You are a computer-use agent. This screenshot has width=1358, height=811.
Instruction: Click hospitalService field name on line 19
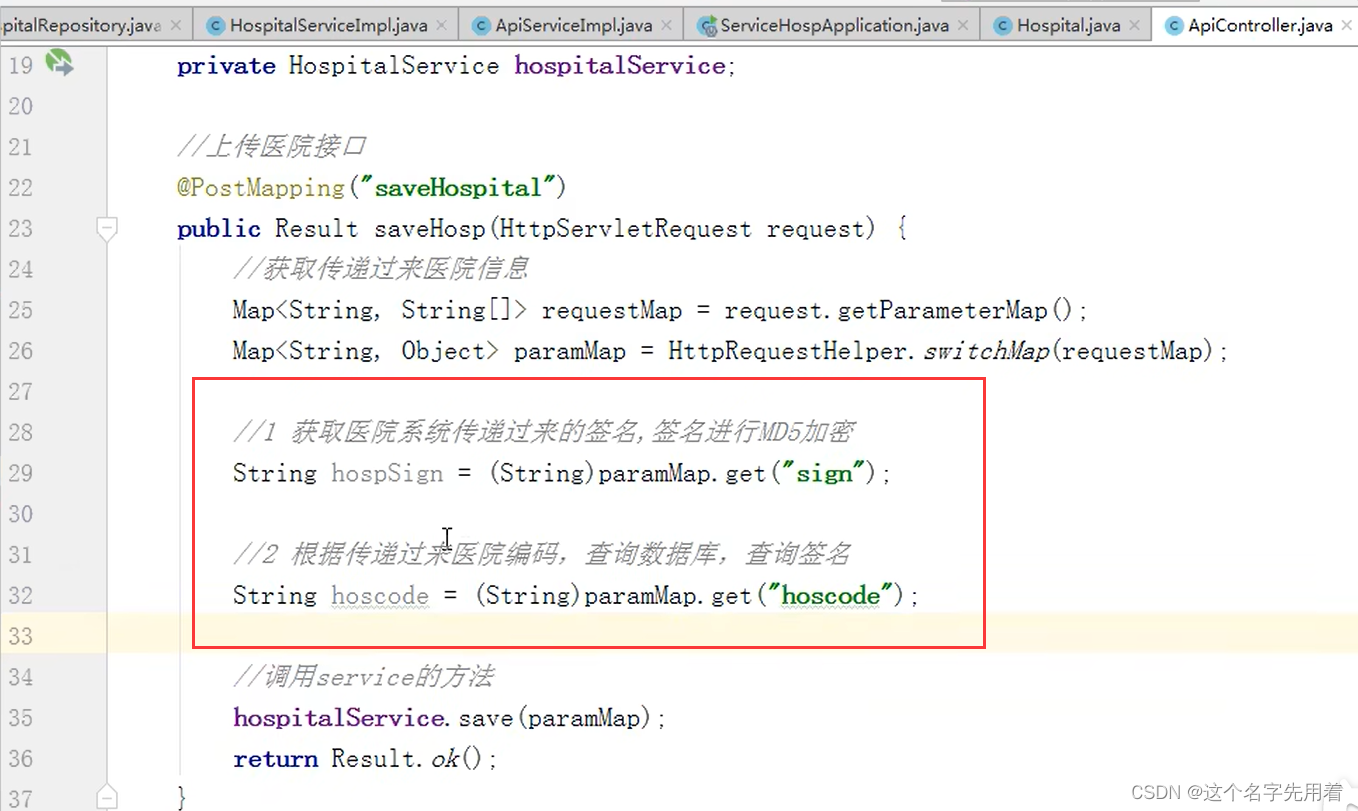tap(619, 66)
